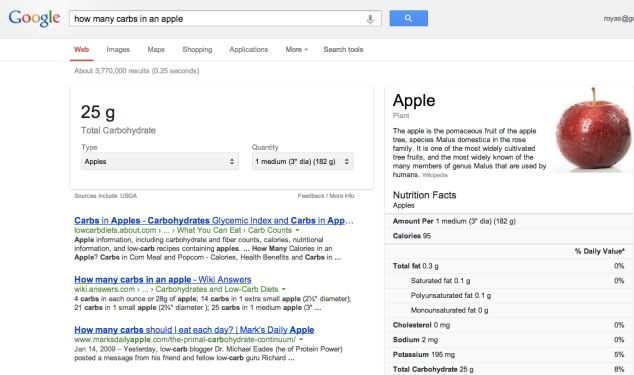Click the Google logo

(34, 18)
